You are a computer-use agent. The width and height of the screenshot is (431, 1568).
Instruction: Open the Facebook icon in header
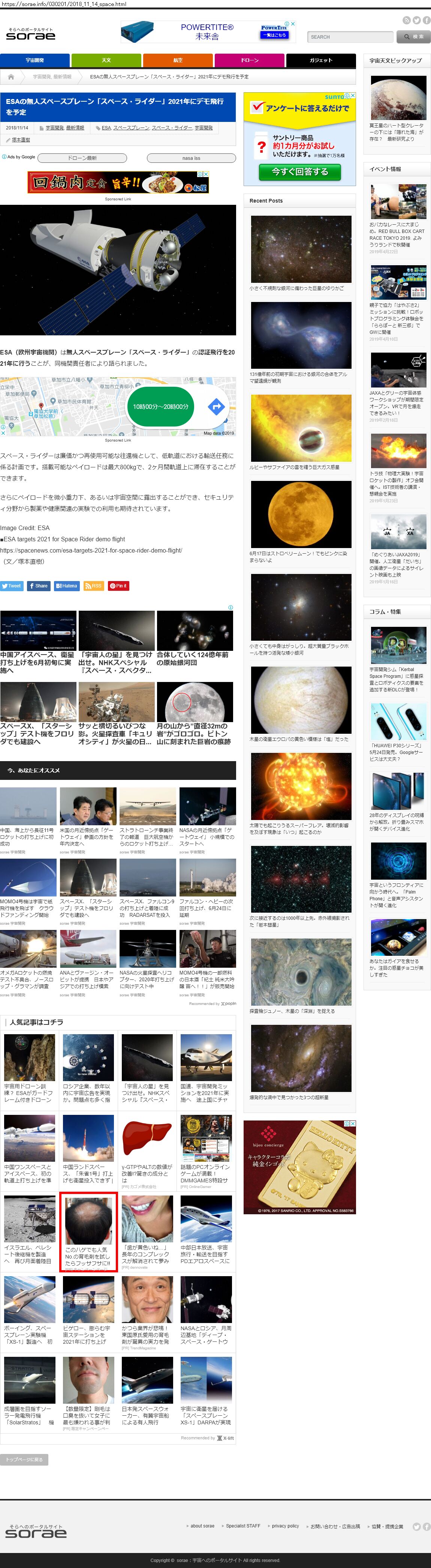[427, 20]
